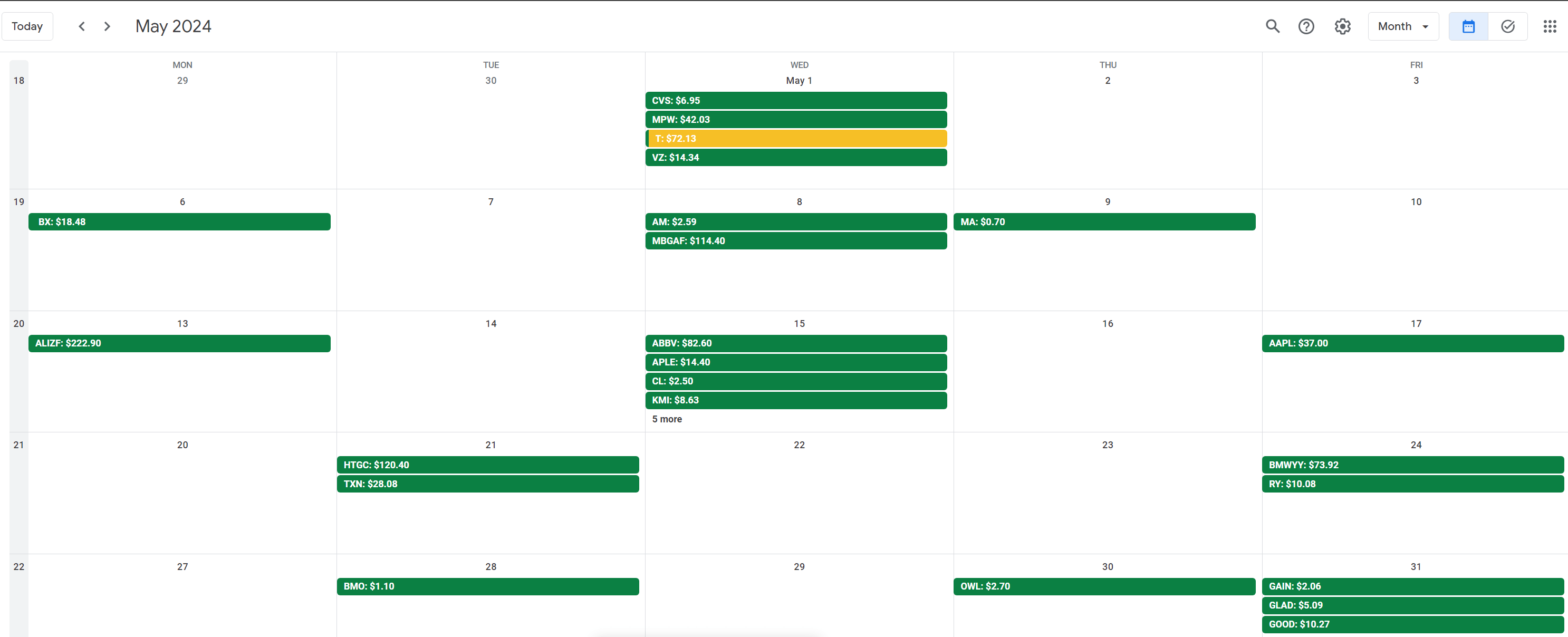Open the AAPL: $37.00 event
The image size is (1568, 637).
1412,343
